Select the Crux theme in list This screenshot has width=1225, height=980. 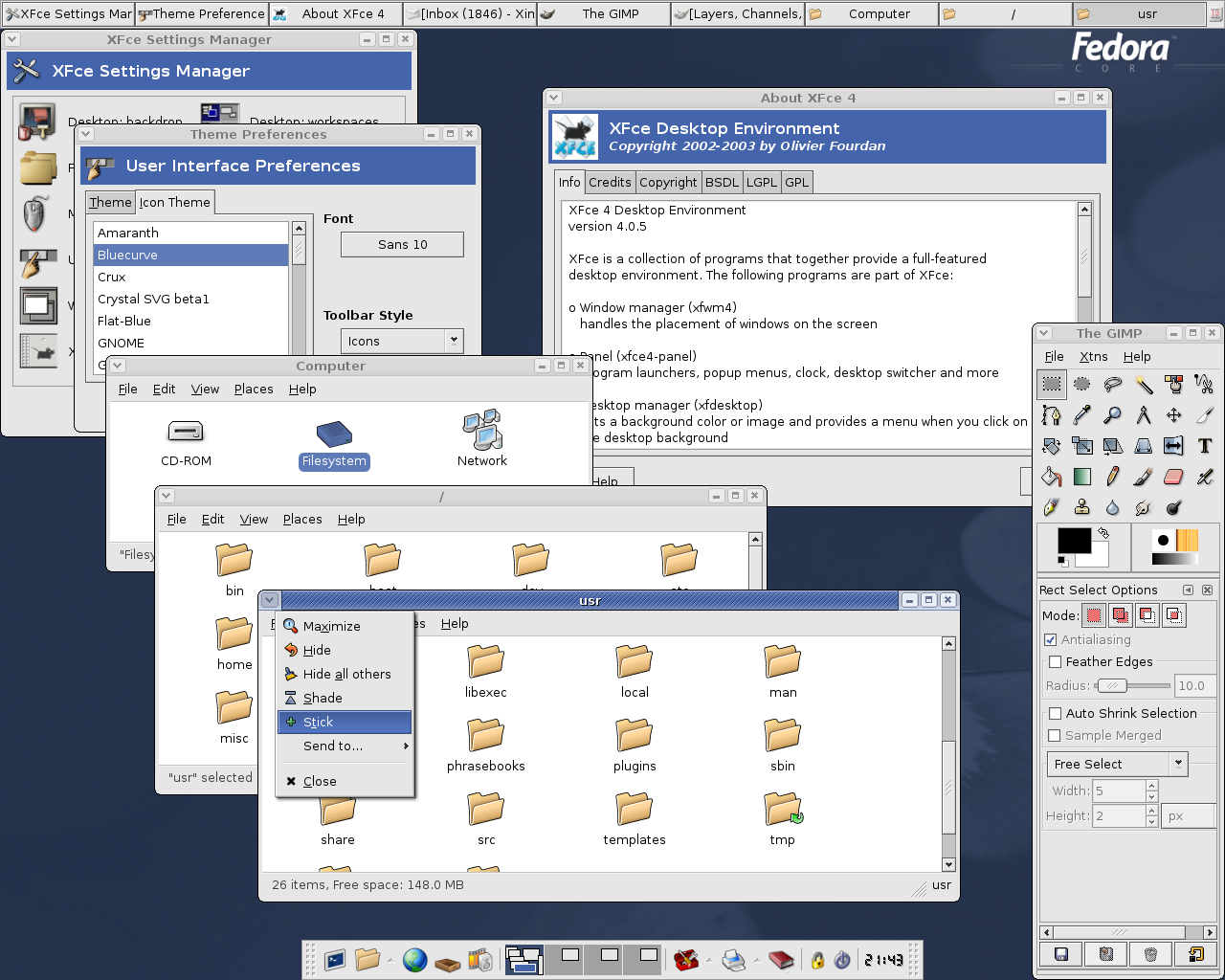tap(112, 278)
